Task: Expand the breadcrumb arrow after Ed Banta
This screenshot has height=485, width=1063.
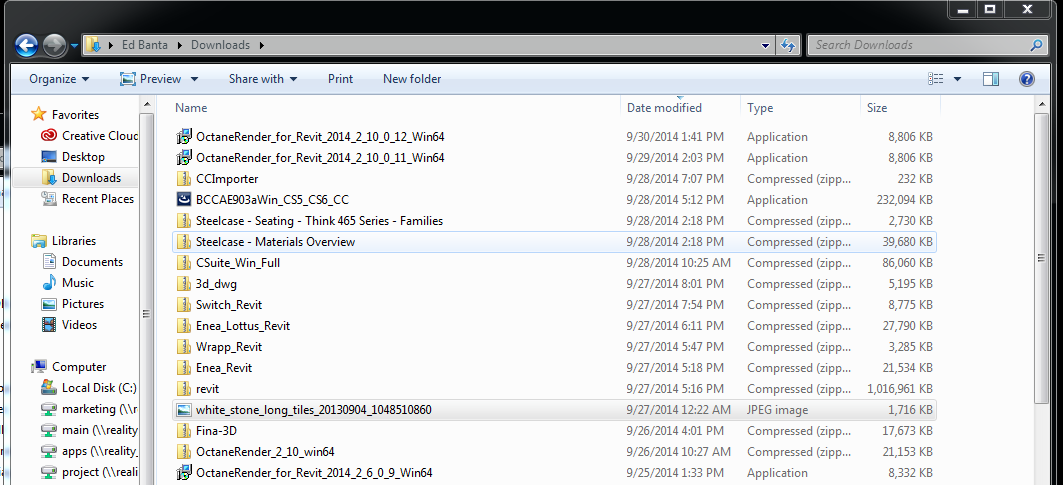Action: click(180, 45)
